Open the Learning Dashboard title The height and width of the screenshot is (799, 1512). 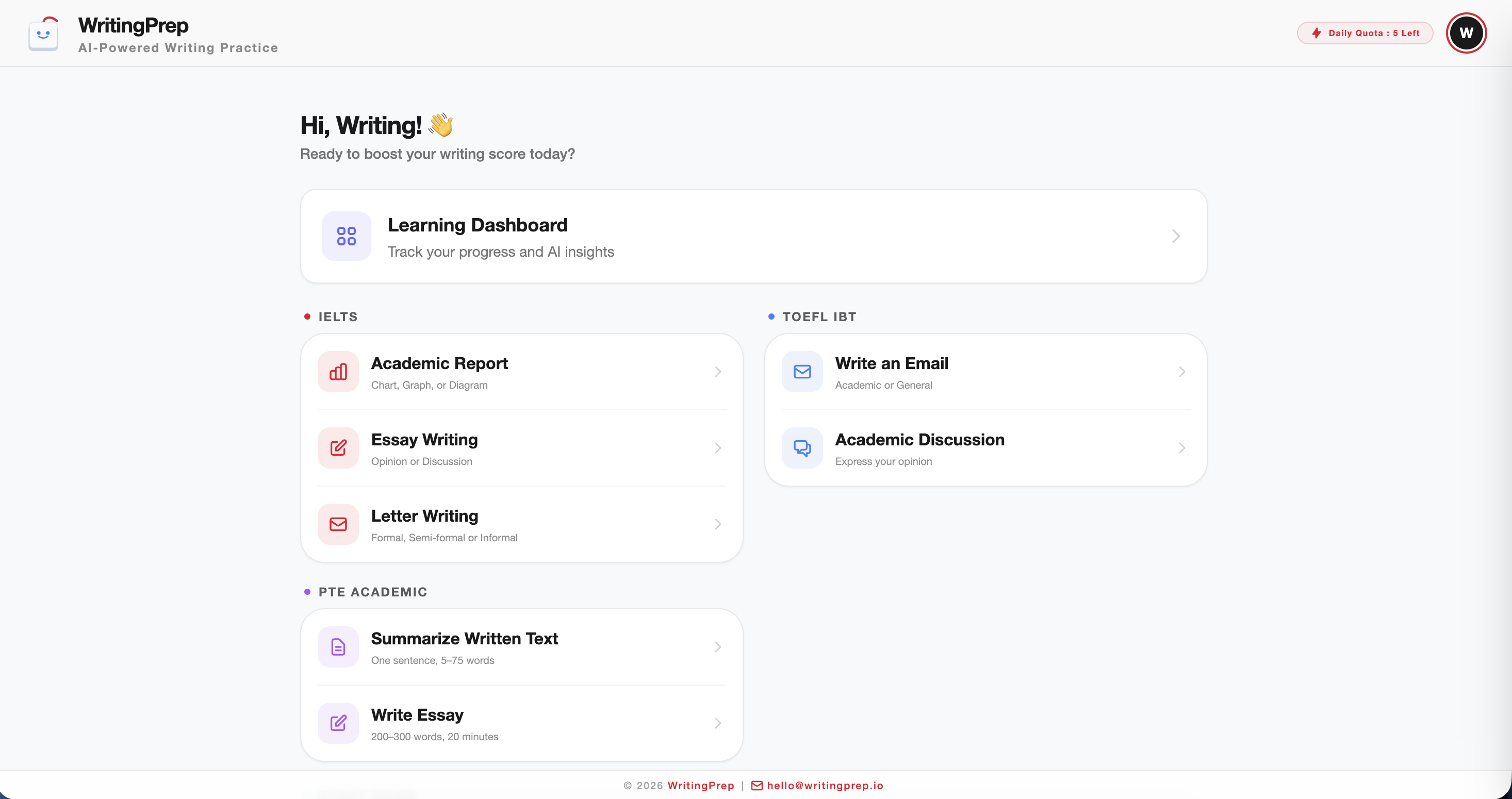pyautogui.click(x=478, y=225)
